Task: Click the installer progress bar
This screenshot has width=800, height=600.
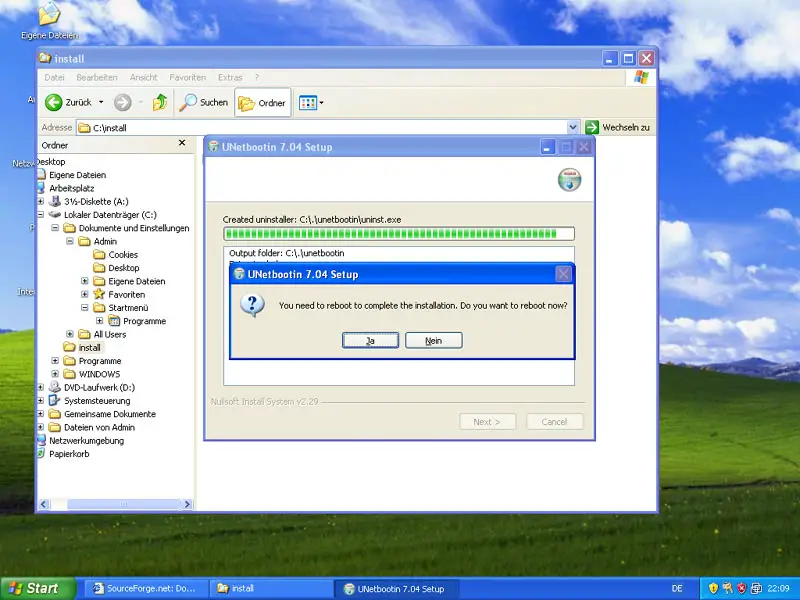Action: click(398, 234)
